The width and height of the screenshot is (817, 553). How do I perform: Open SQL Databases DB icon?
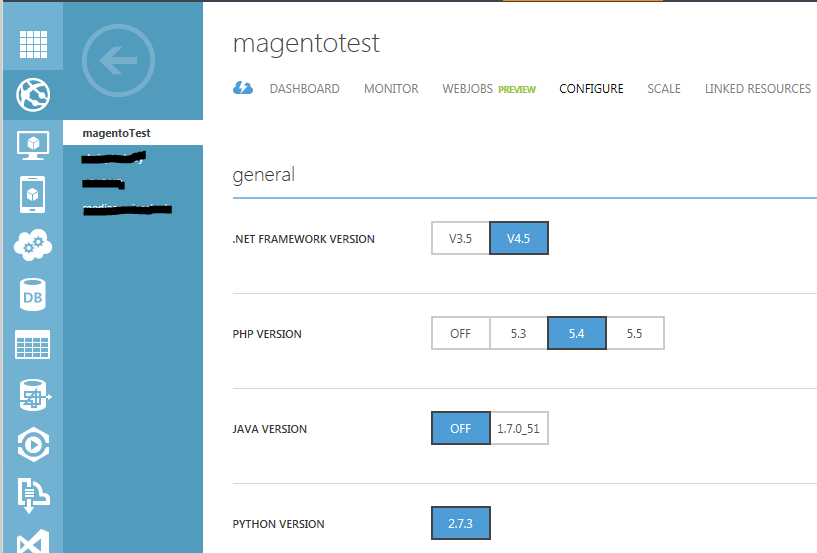(32, 295)
